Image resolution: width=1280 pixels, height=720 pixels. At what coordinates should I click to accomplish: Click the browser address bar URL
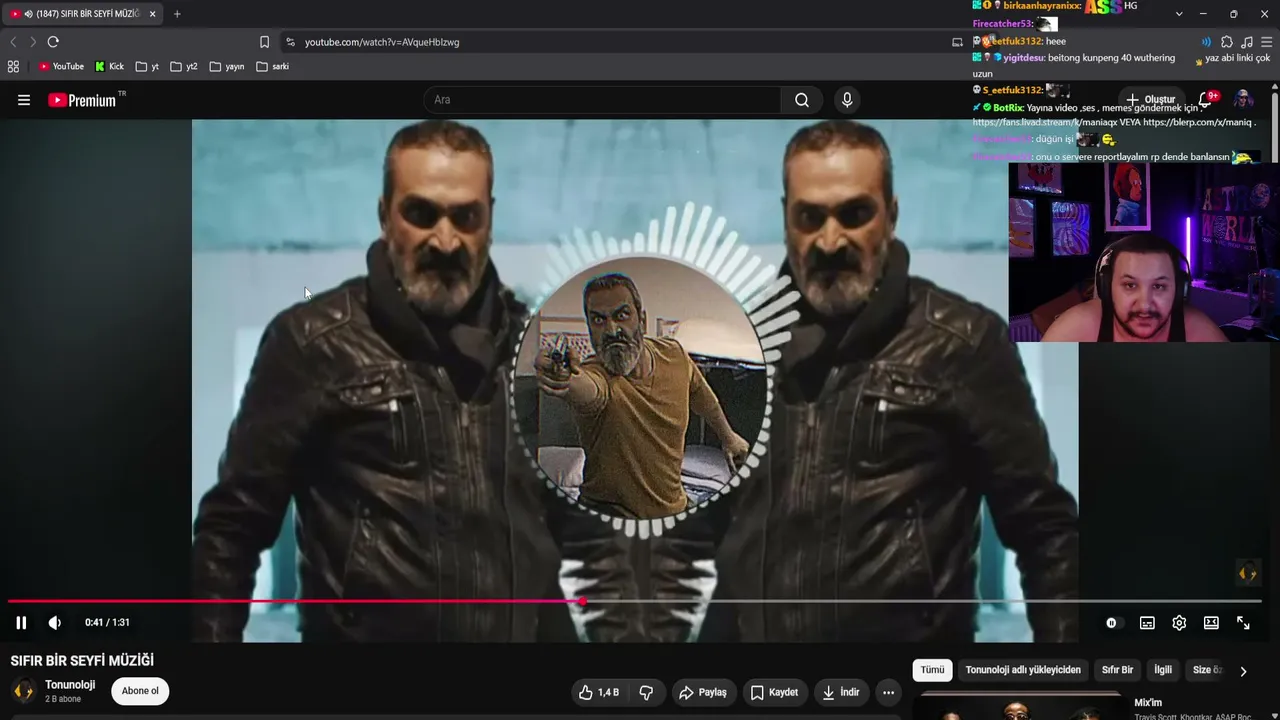(x=382, y=42)
